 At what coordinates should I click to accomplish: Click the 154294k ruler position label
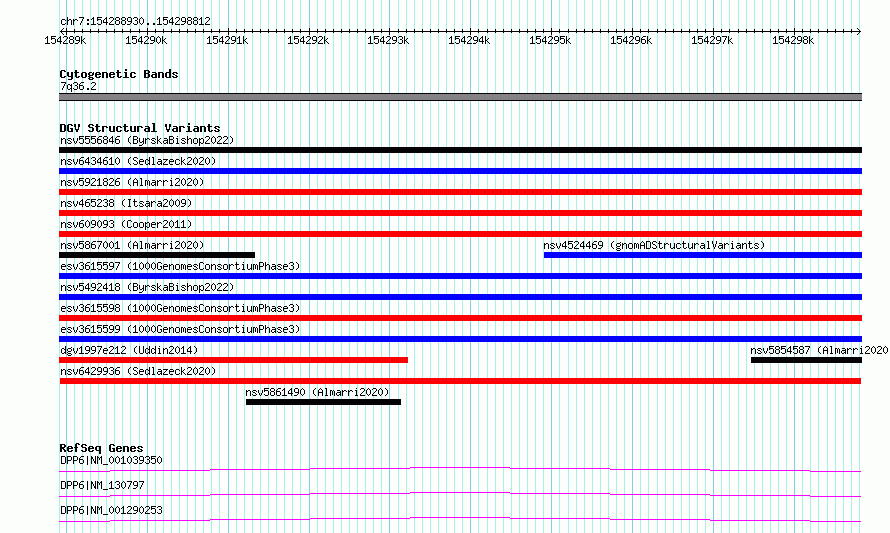pos(469,40)
